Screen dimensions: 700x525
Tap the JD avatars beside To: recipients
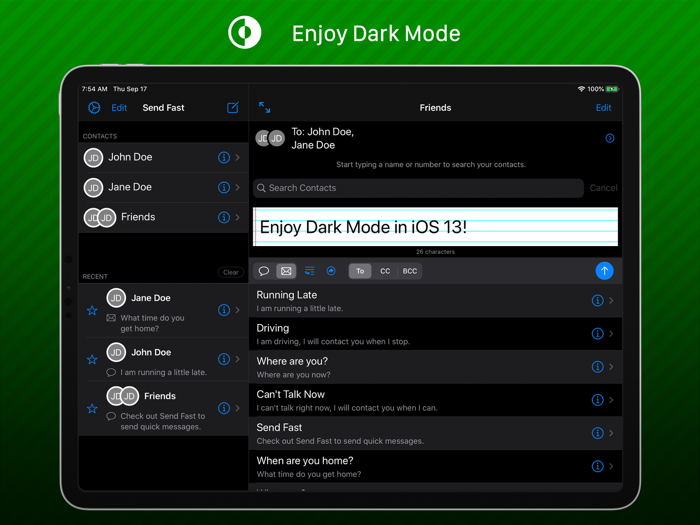(x=270, y=138)
